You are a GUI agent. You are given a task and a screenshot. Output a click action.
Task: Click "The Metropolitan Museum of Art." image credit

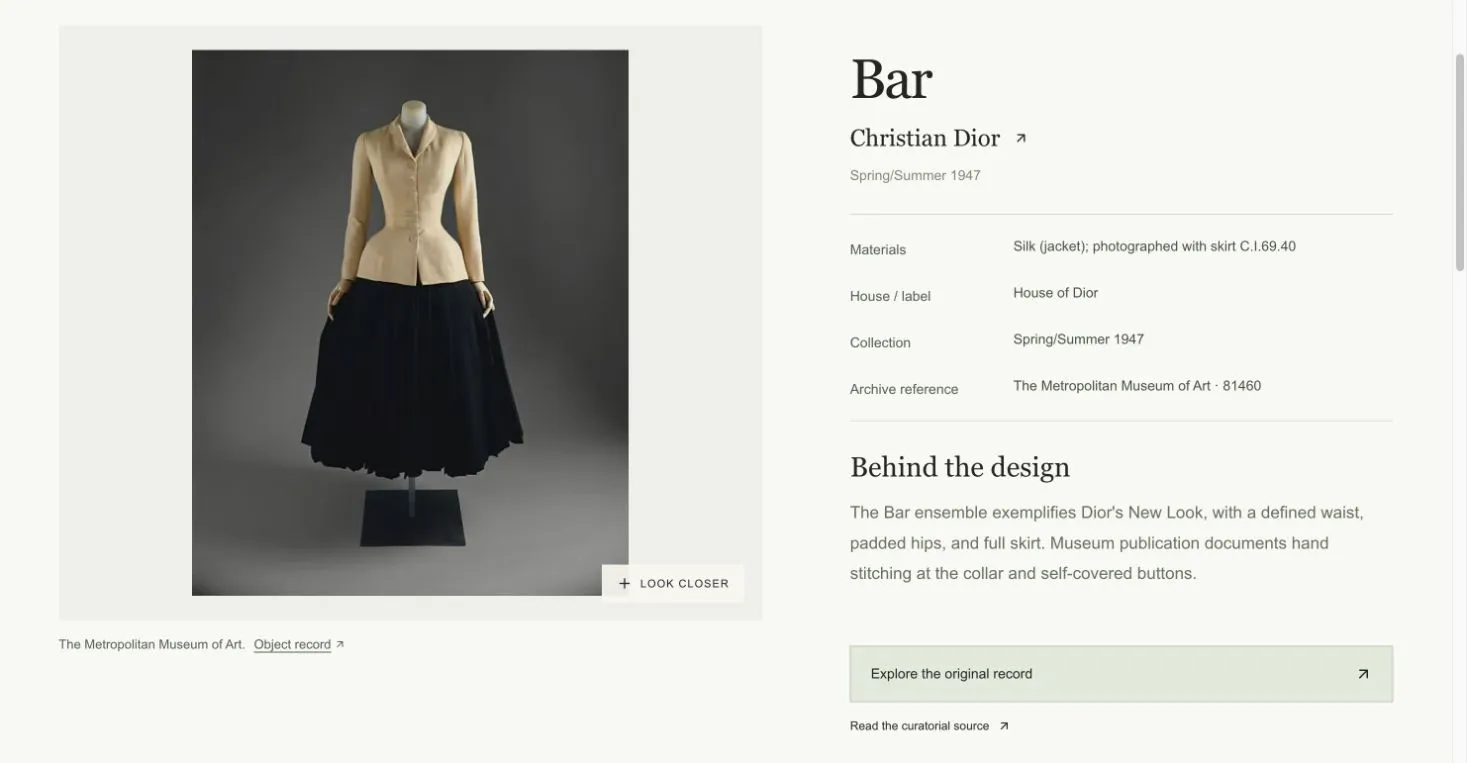152,645
